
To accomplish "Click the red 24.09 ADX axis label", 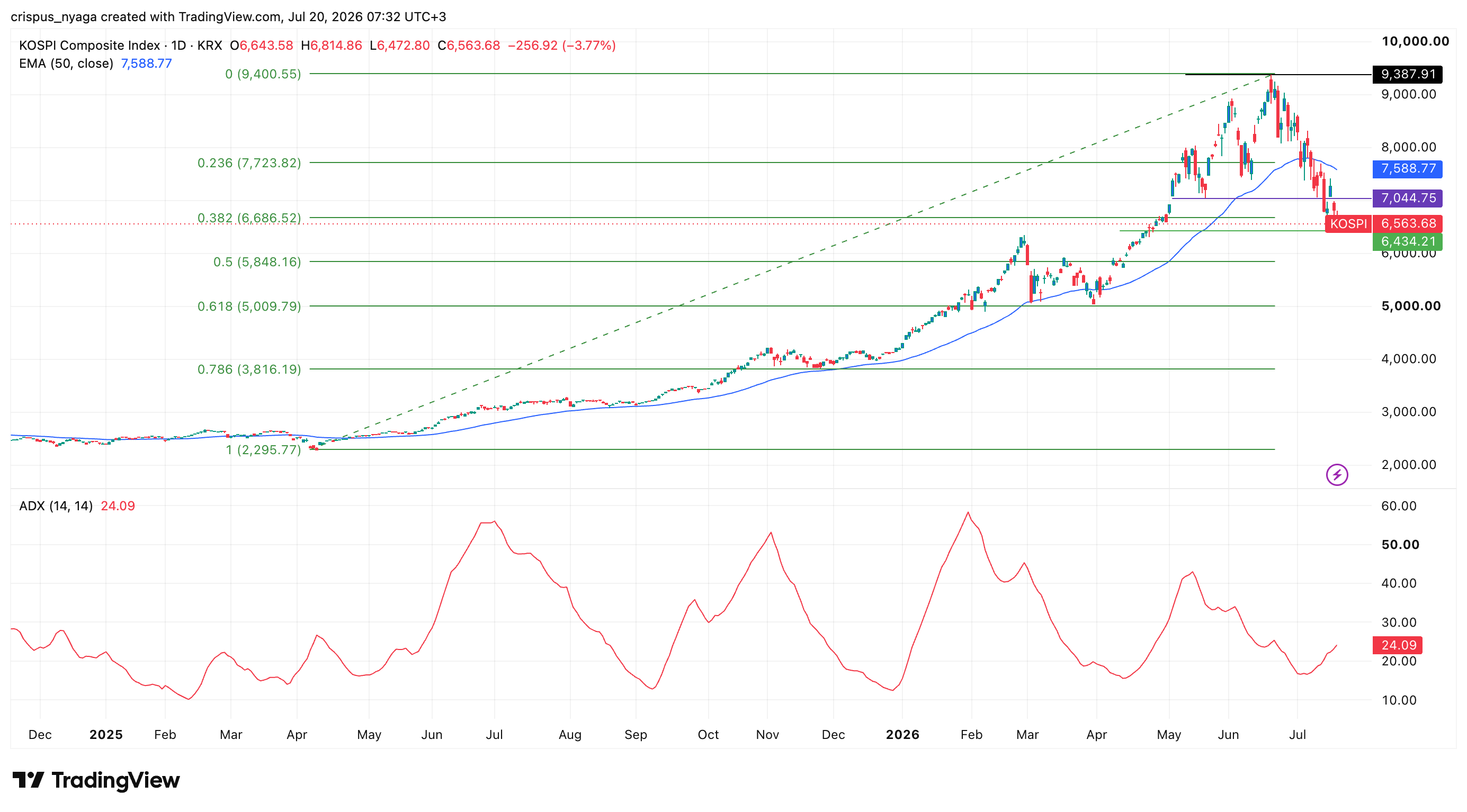I will click(x=1398, y=645).
